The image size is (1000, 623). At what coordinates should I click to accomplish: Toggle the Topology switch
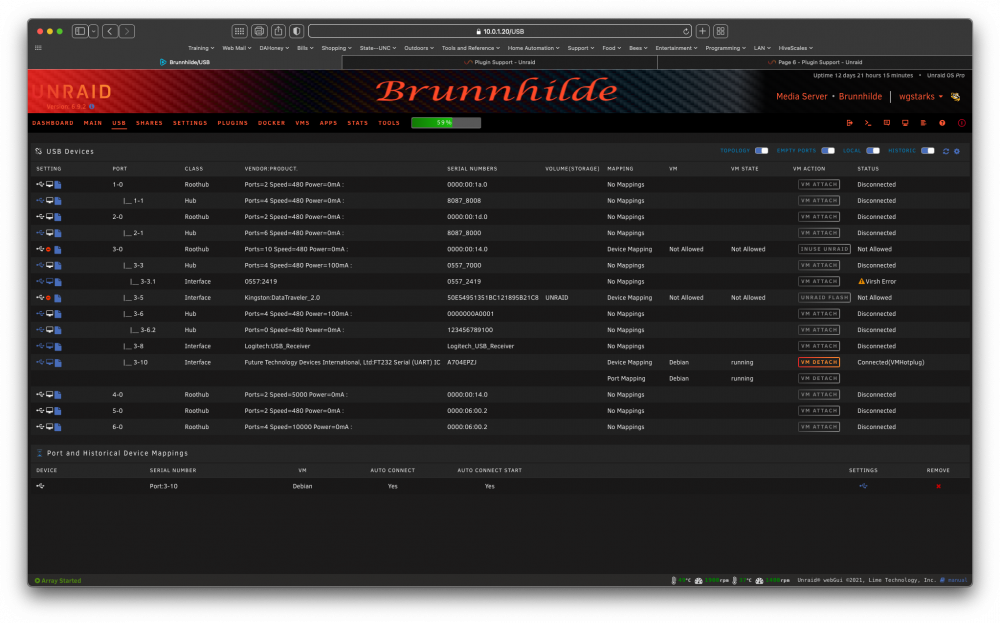coord(761,151)
